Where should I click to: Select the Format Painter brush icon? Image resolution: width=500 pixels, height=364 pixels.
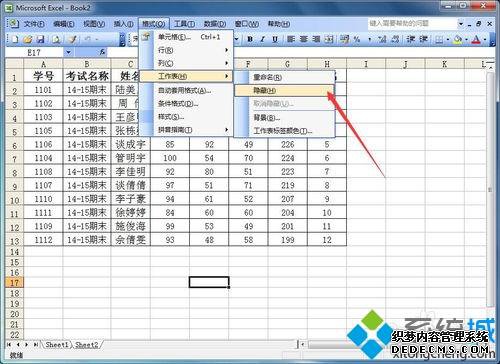[x=72, y=39]
